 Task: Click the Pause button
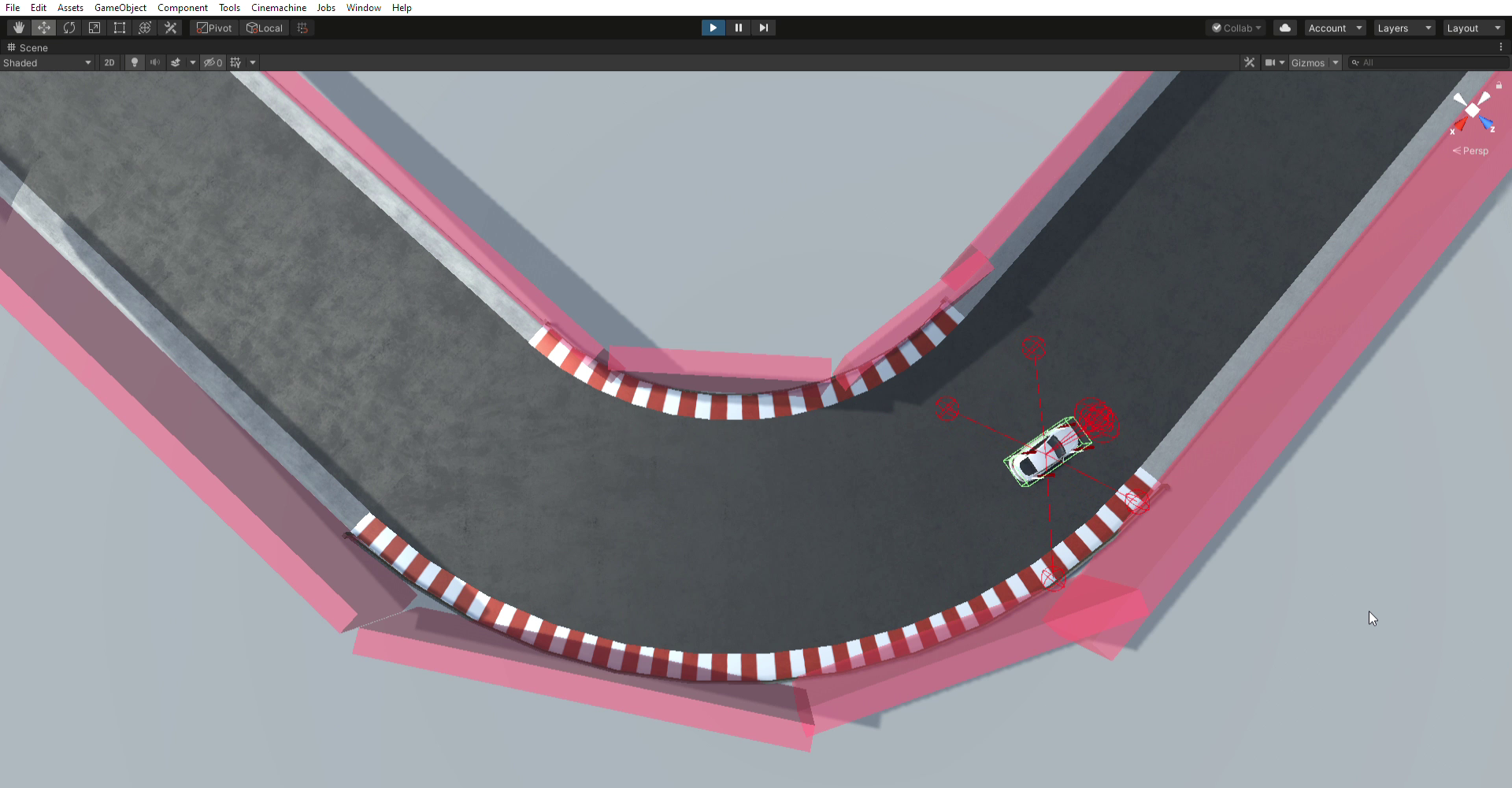click(x=738, y=28)
